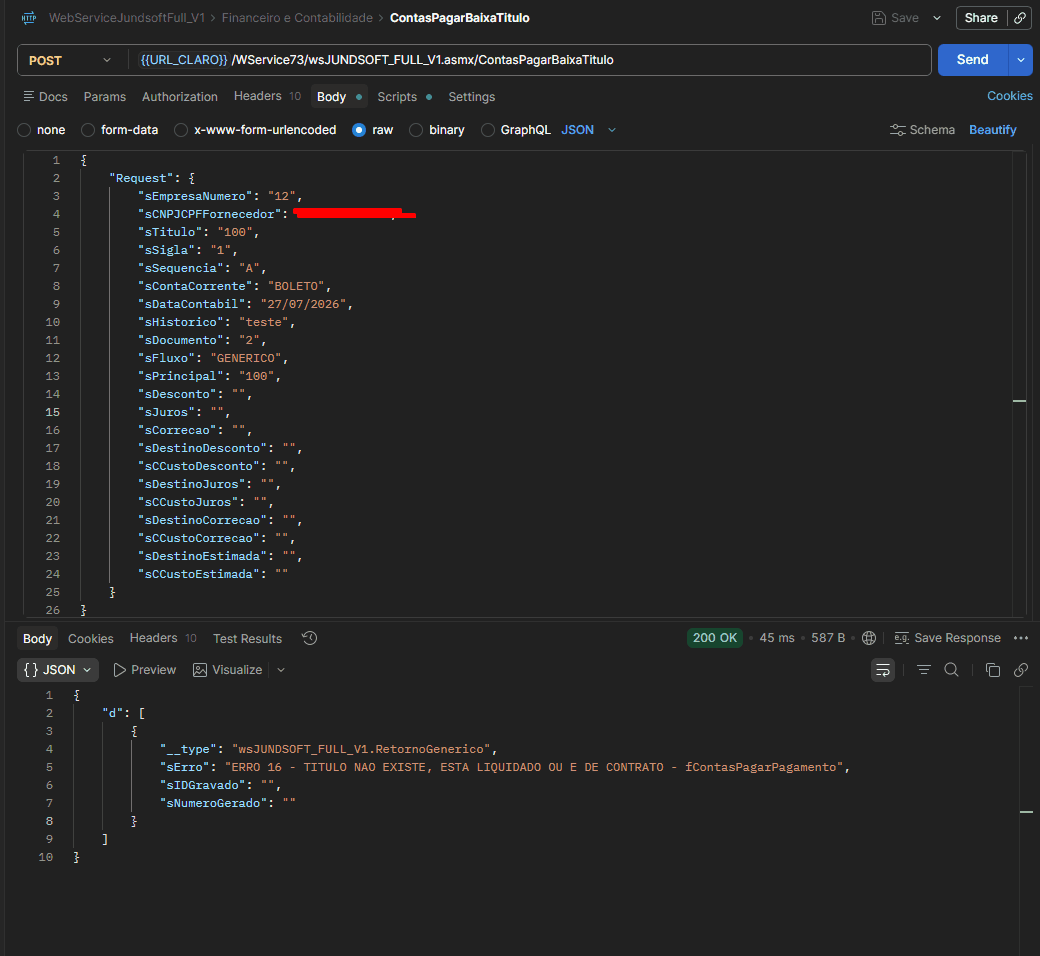Open the Send button dropdown arrow
1040x956 pixels.
pos(1021,60)
